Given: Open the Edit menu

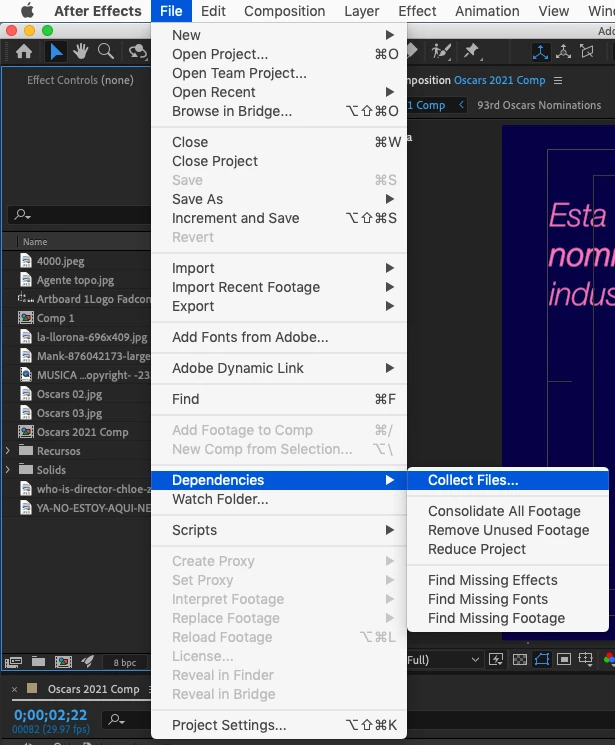Looking at the screenshot, I should tap(213, 11).
